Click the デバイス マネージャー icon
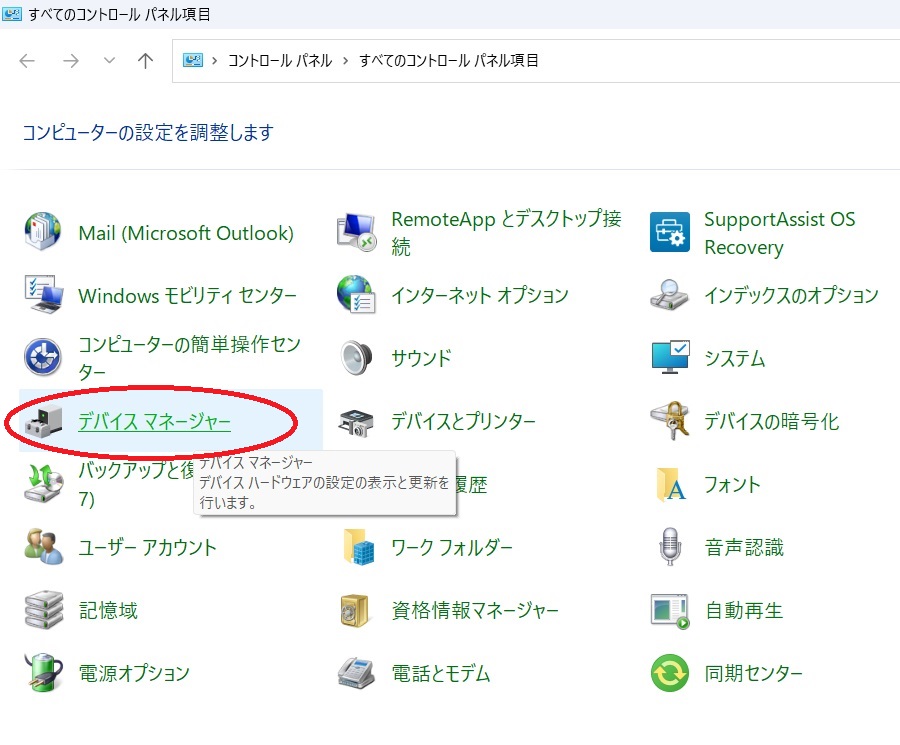The height and width of the screenshot is (745, 900). (x=43, y=421)
